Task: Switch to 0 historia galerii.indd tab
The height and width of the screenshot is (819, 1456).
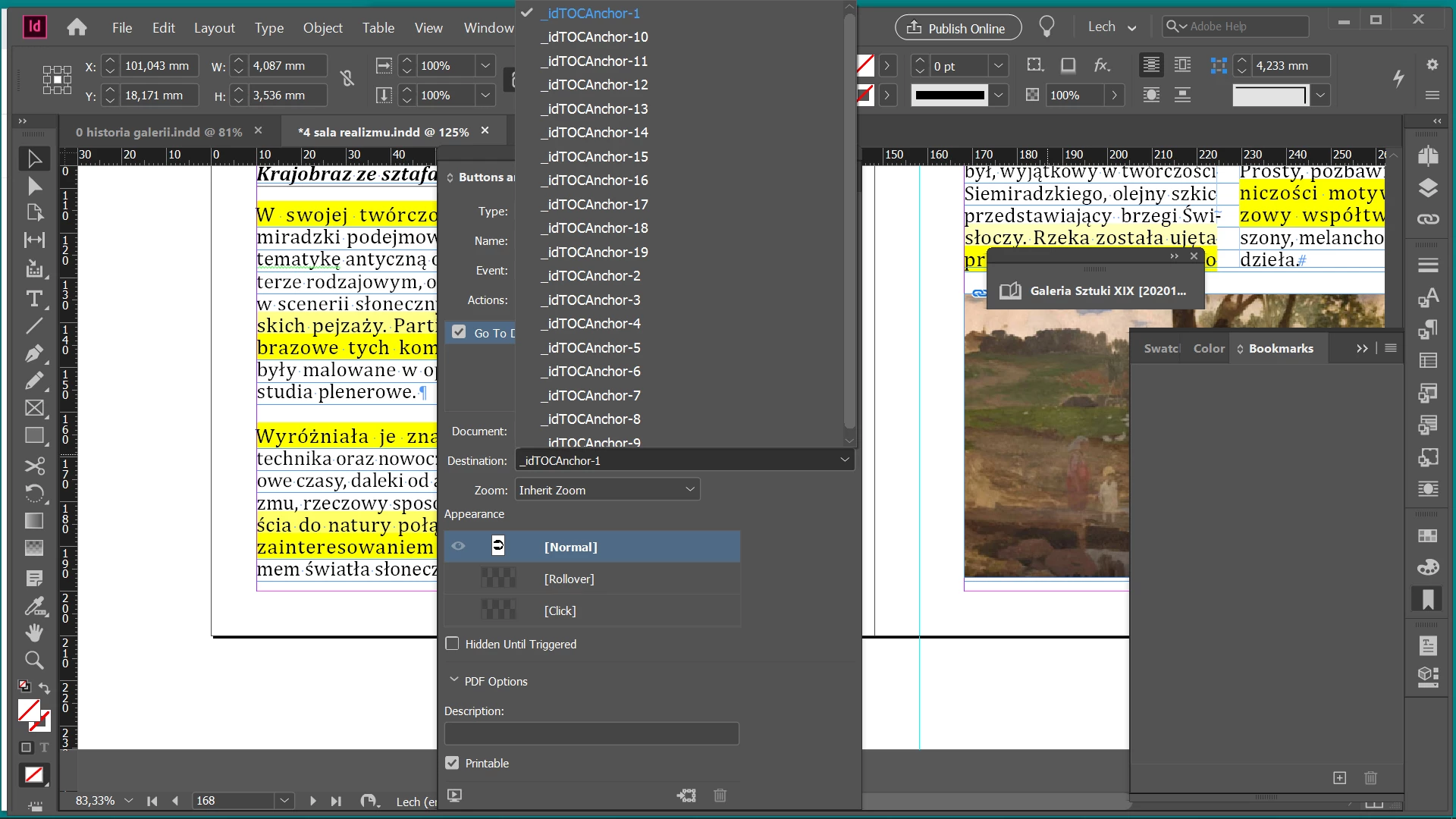Action: pyautogui.click(x=158, y=132)
